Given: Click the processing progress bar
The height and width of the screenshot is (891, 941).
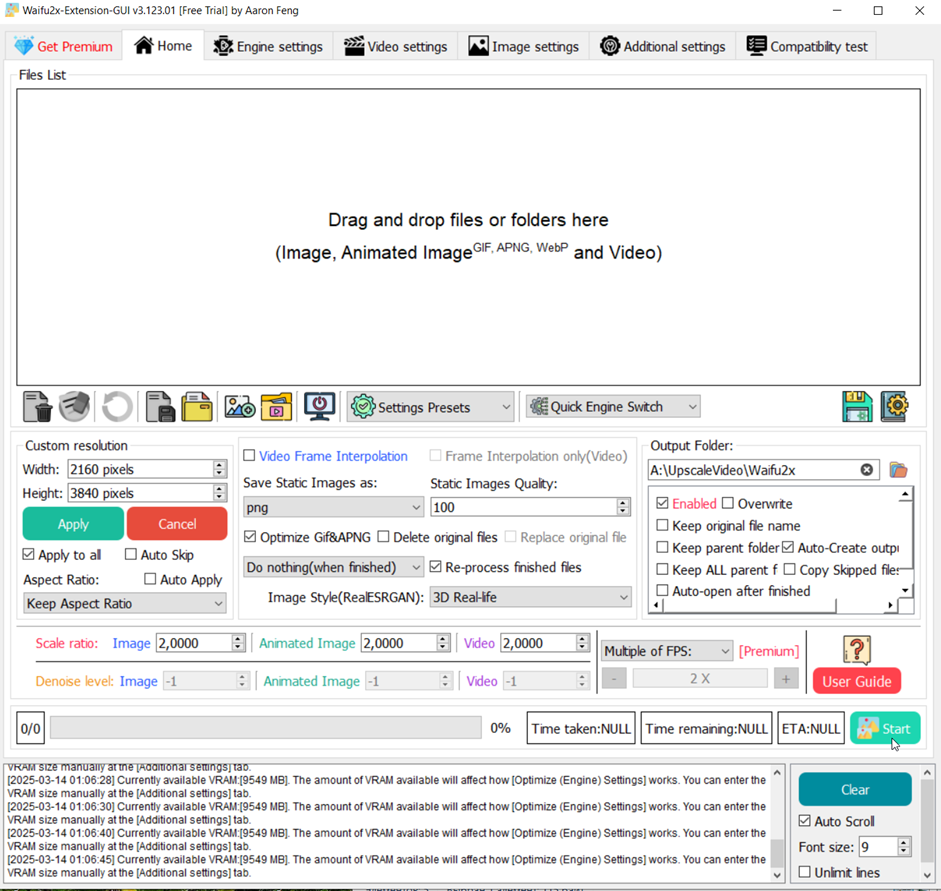Looking at the screenshot, I should pos(266,728).
